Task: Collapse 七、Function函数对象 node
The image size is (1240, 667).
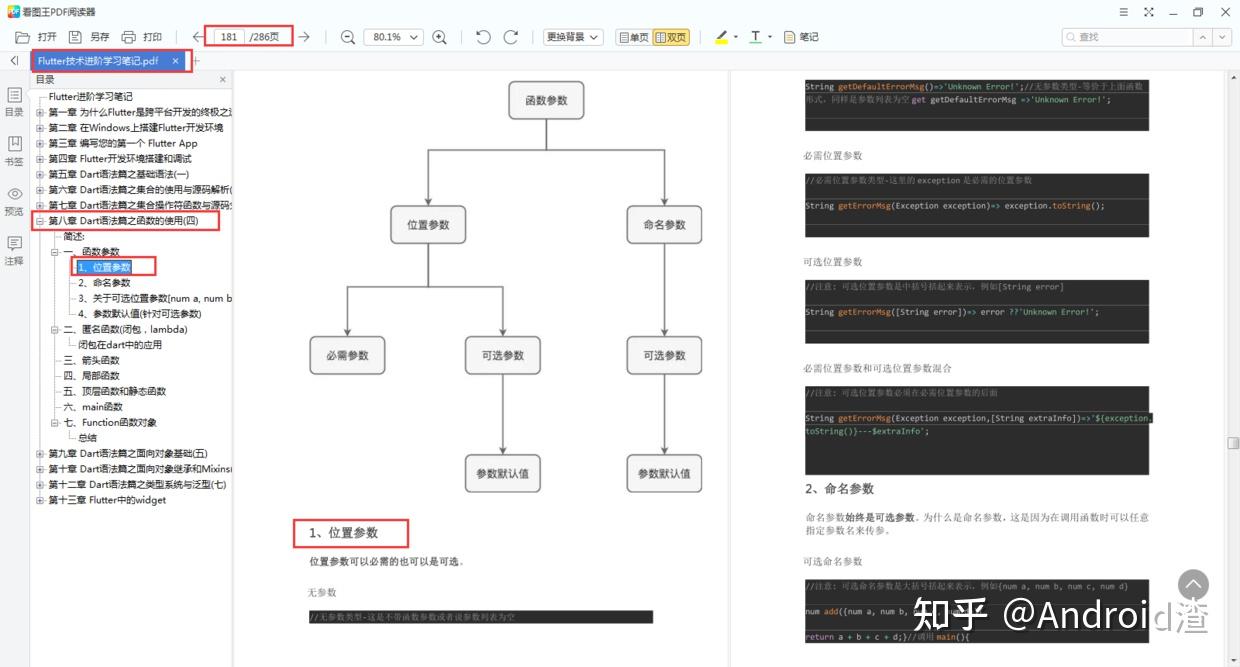Action: [x=55, y=422]
